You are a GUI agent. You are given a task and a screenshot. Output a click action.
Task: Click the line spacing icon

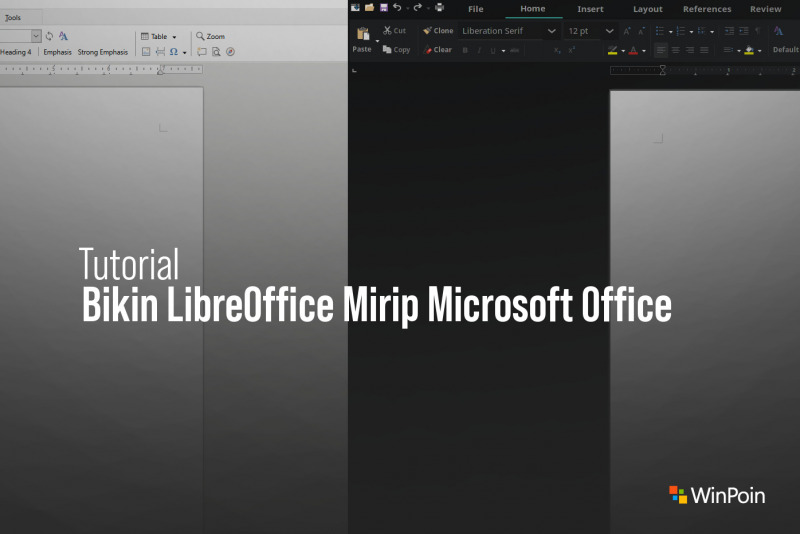point(728,50)
